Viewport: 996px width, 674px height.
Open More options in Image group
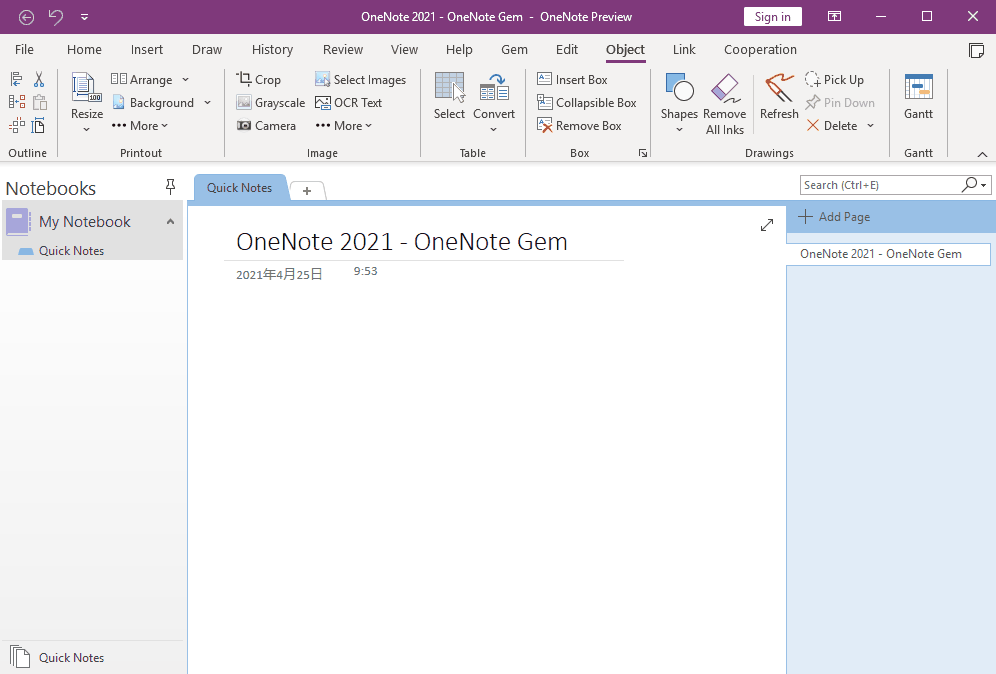[344, 126]
